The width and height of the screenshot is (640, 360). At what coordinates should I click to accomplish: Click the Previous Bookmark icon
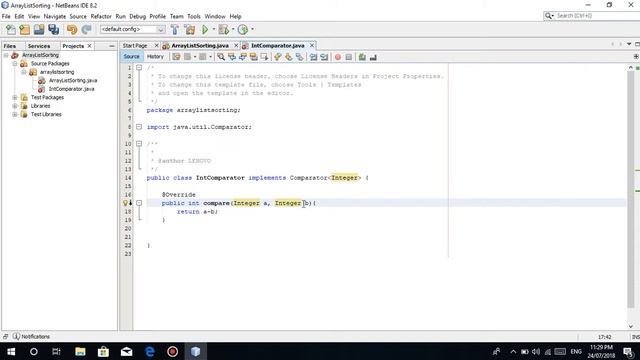(x=278, y=57)
